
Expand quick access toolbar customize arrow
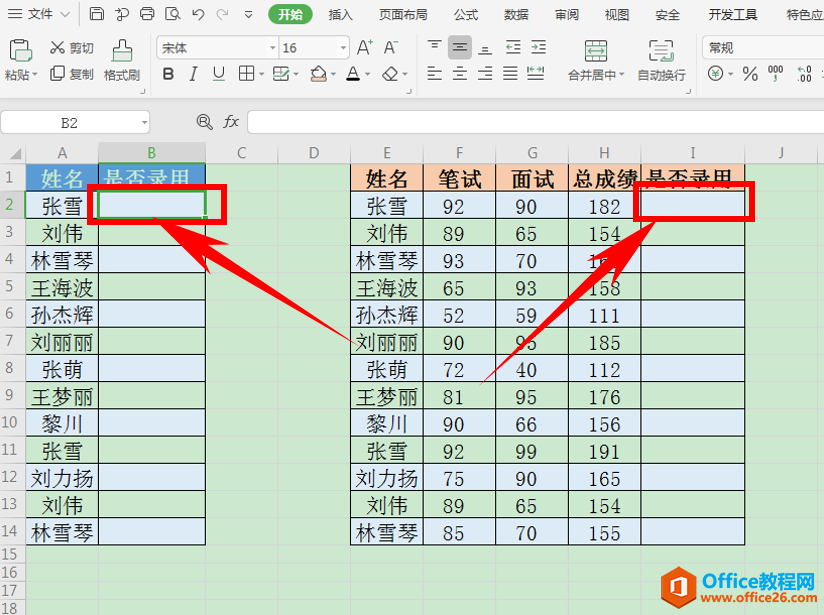click(x=249, y=15)
